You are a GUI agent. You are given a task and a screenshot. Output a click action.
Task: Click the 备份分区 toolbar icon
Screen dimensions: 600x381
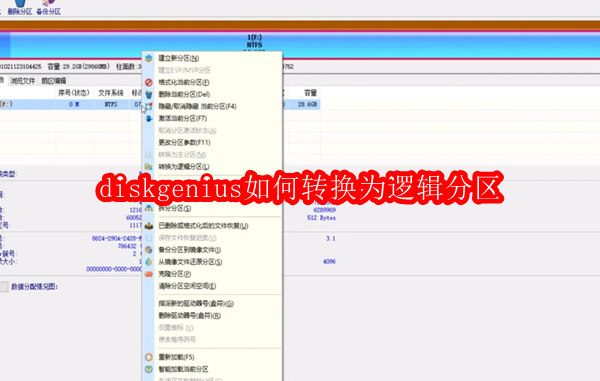click(x=49, y=3)
